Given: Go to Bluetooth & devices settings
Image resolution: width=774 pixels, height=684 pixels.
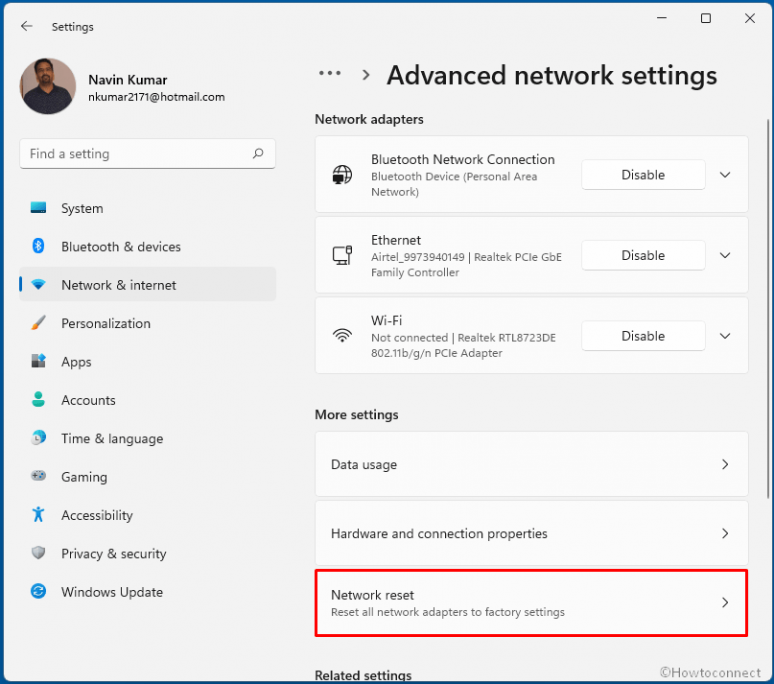Looking at the screenshot, I should [x=147, y=246].
